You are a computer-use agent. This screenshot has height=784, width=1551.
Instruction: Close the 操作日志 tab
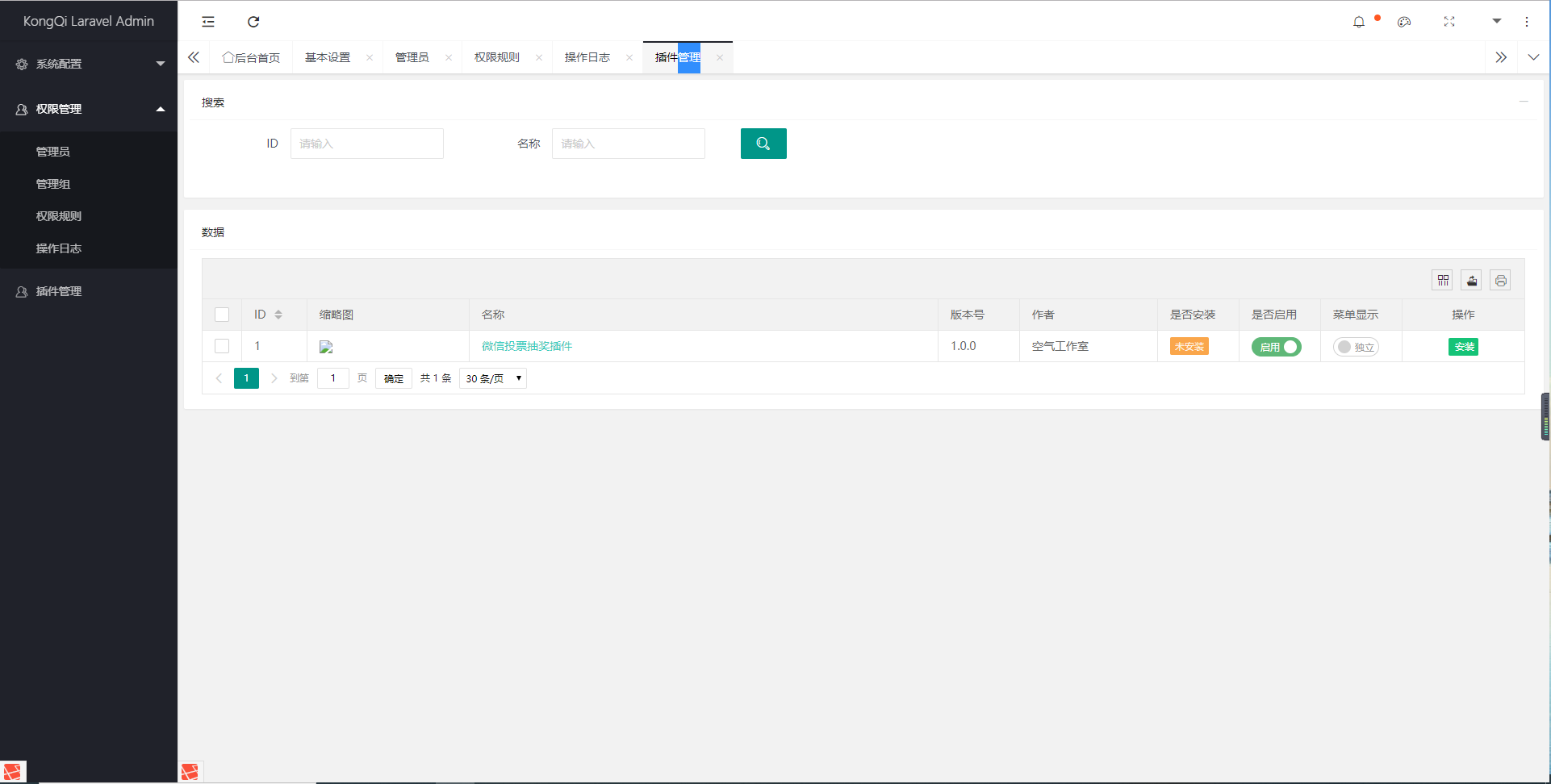click(629, 57)
